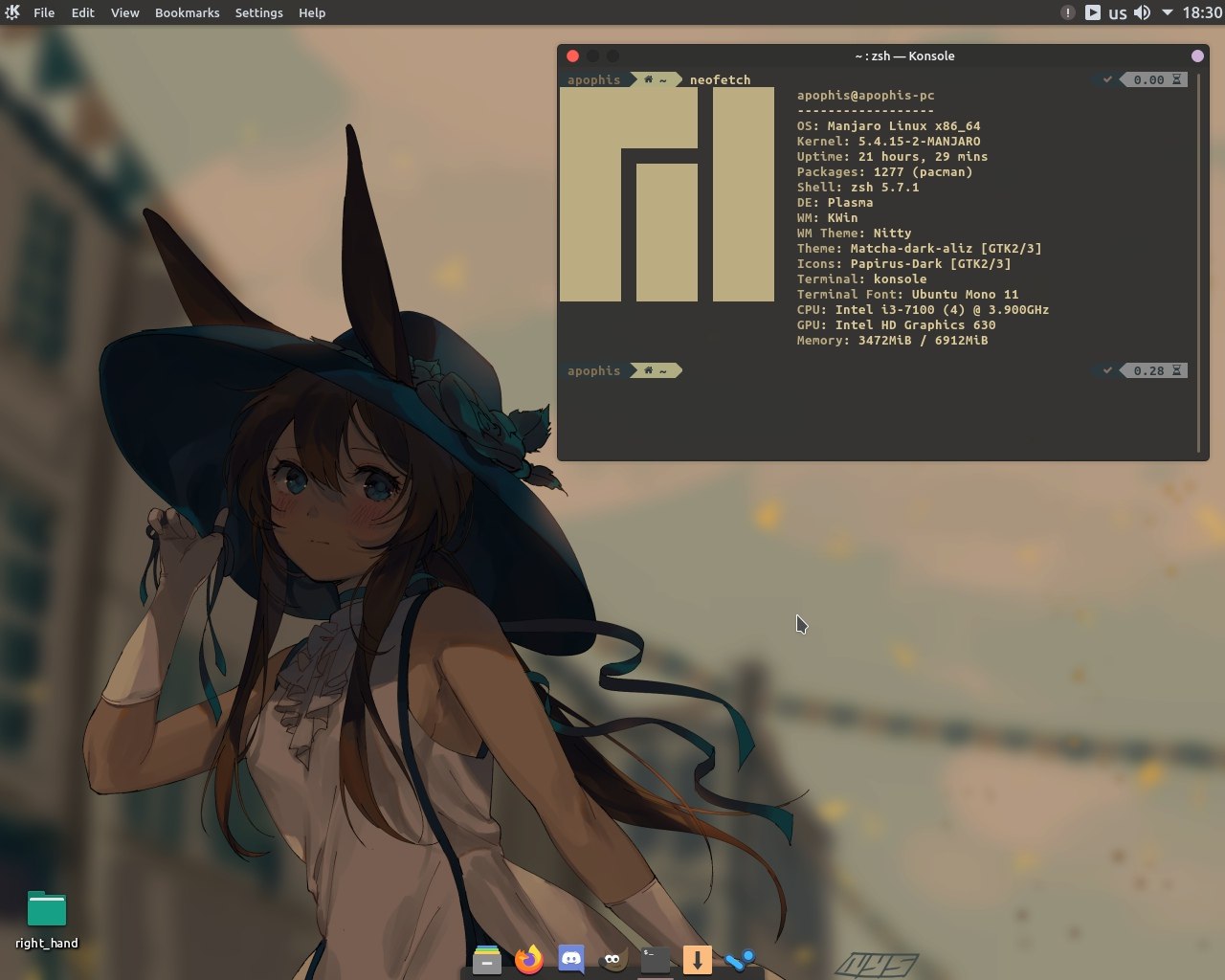Launch GIMP from the dock
The height and width of the screenshot is (980, 1225).
tap(613, 959)
